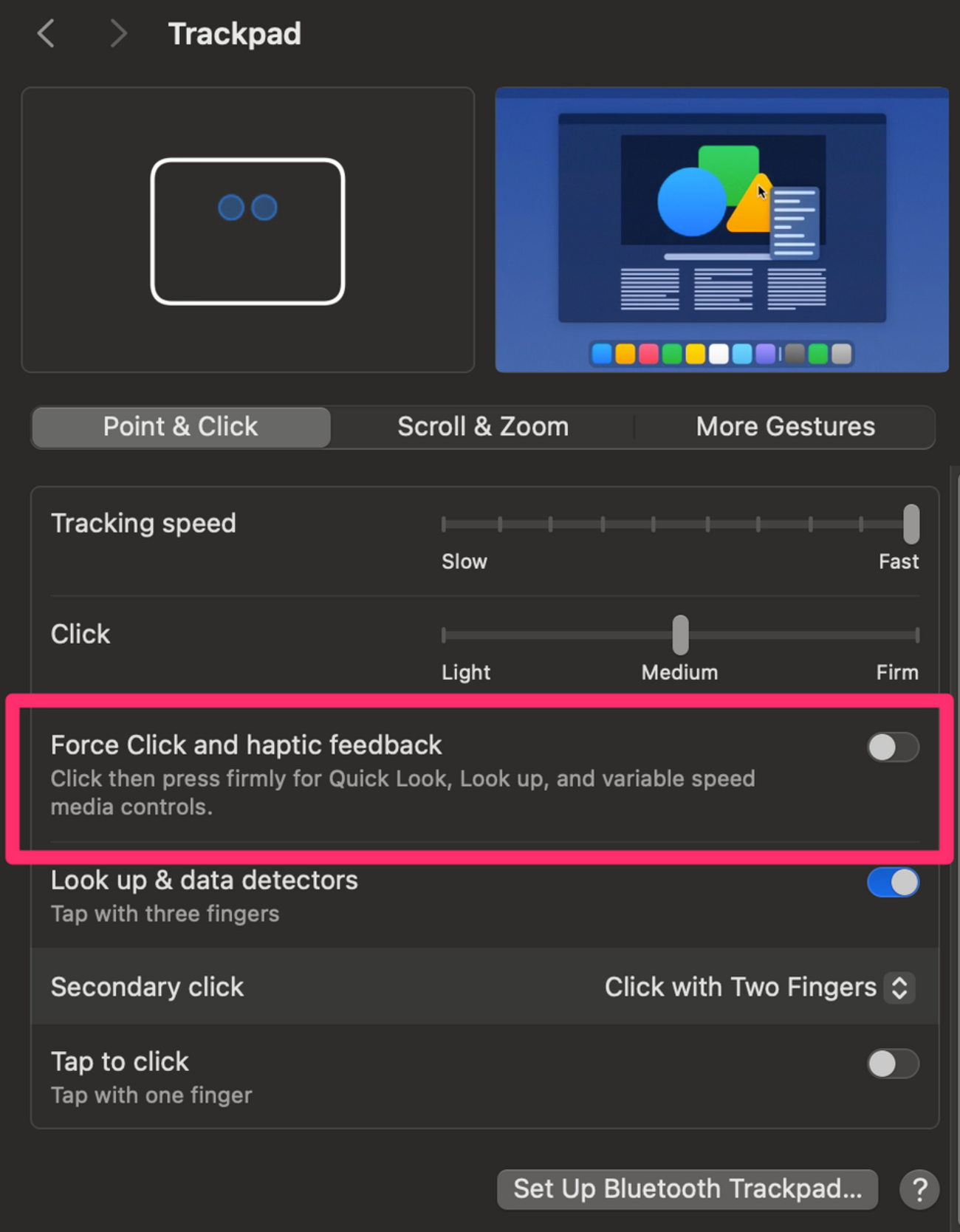Click the back navigation arrow
Viewport: 960px width, 1232px height.
click(47, 33)
